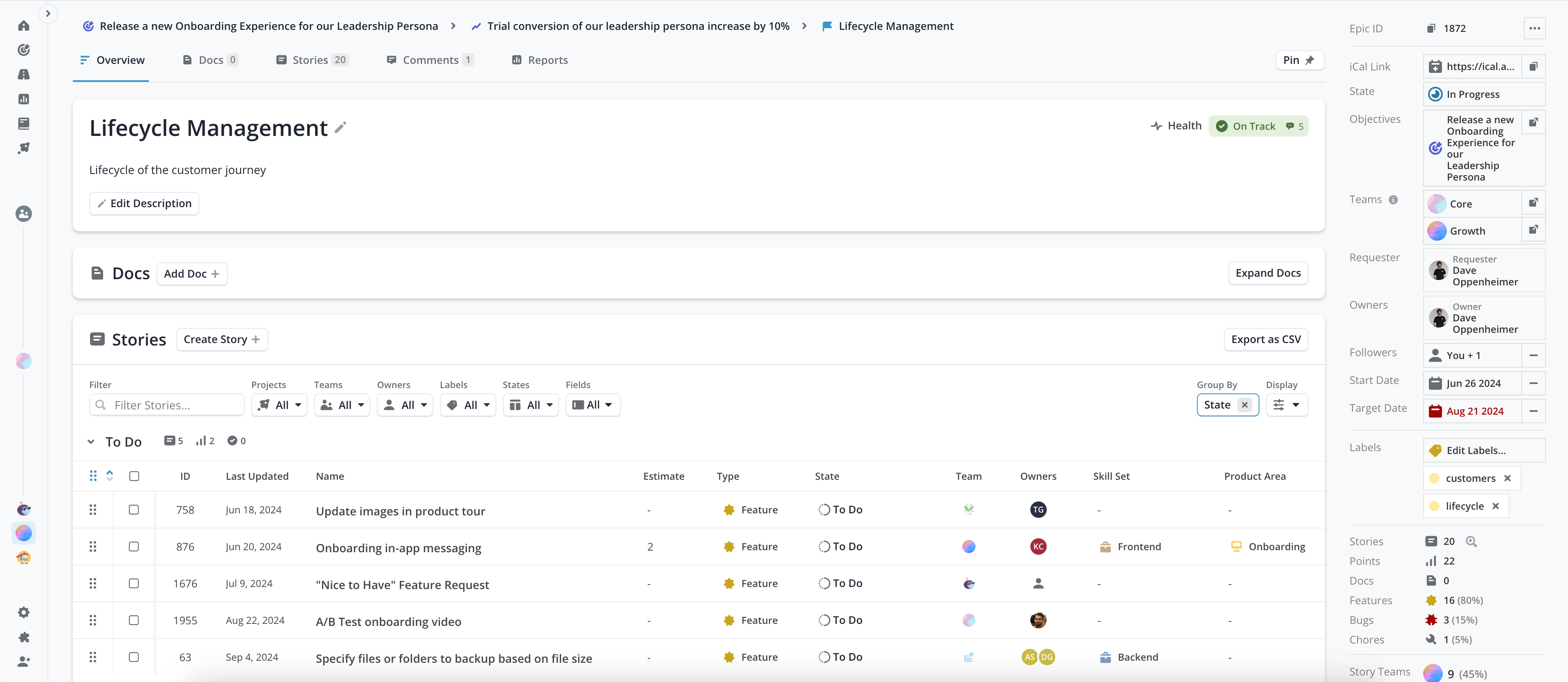Image resolution: width=1568 pixels, height=682 pixels.
Task: Open the Objective in a new view
Action: tap(1533, 122)
